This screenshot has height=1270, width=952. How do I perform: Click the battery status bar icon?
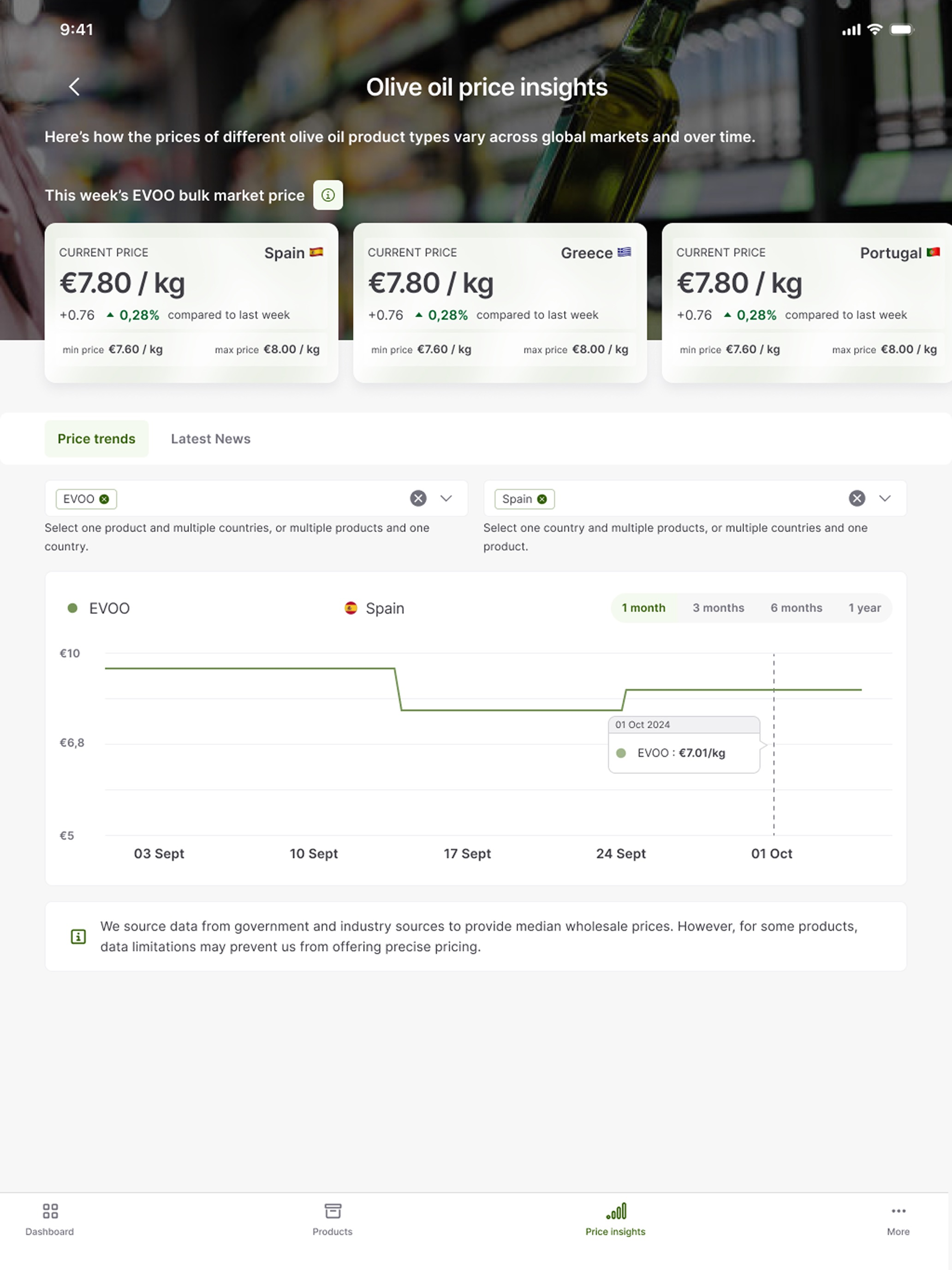click(902, 29)
